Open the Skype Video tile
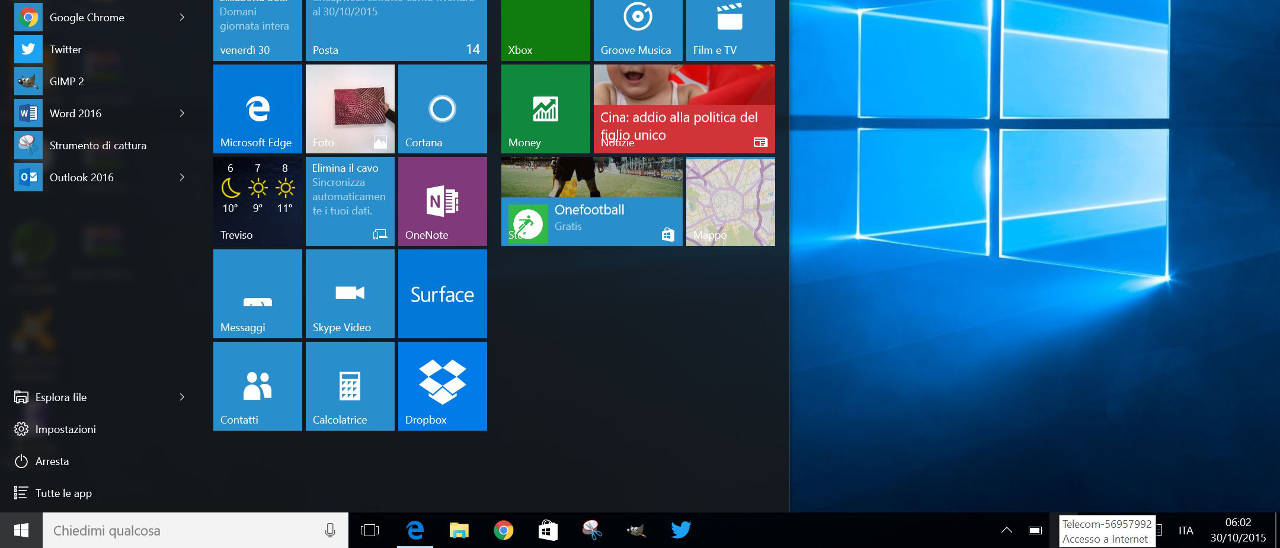 350,294
